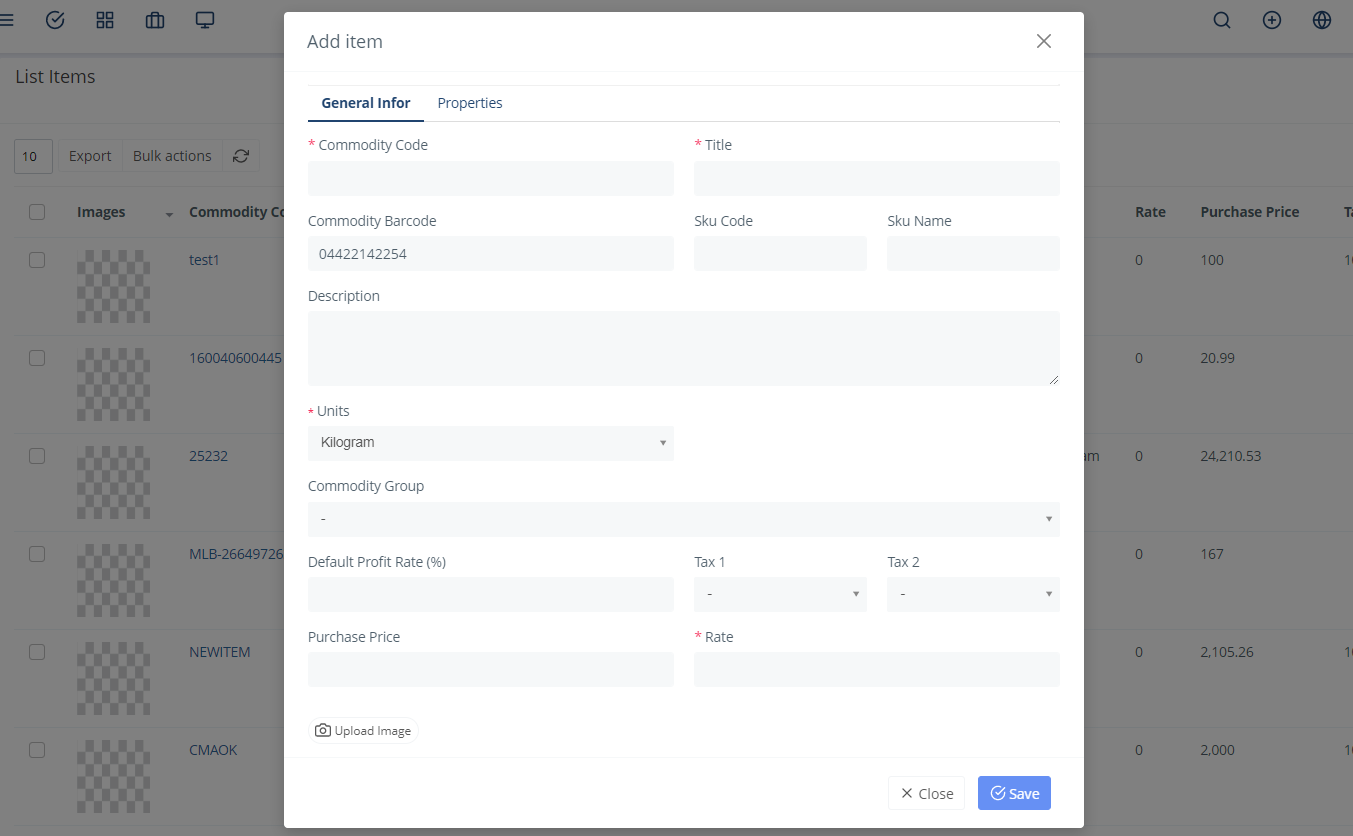Select the General Infor tab
The width and height of the screenshot is (1353, 836).
(365, 103)
